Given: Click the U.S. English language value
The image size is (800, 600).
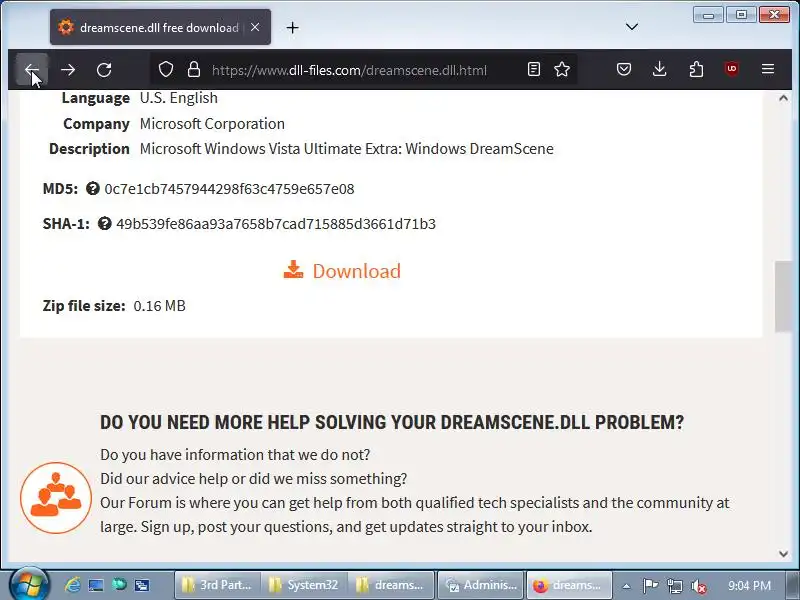Looking at the screenshot, I should coord(179,98).
